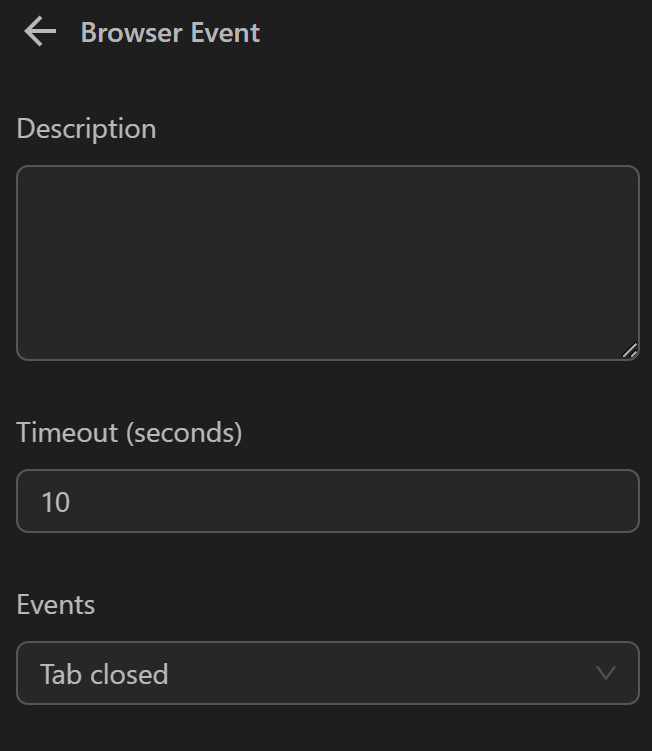Select the 'Tab closed' combo box value
Viewport: 652px width, 751px height.
(104, 674)
